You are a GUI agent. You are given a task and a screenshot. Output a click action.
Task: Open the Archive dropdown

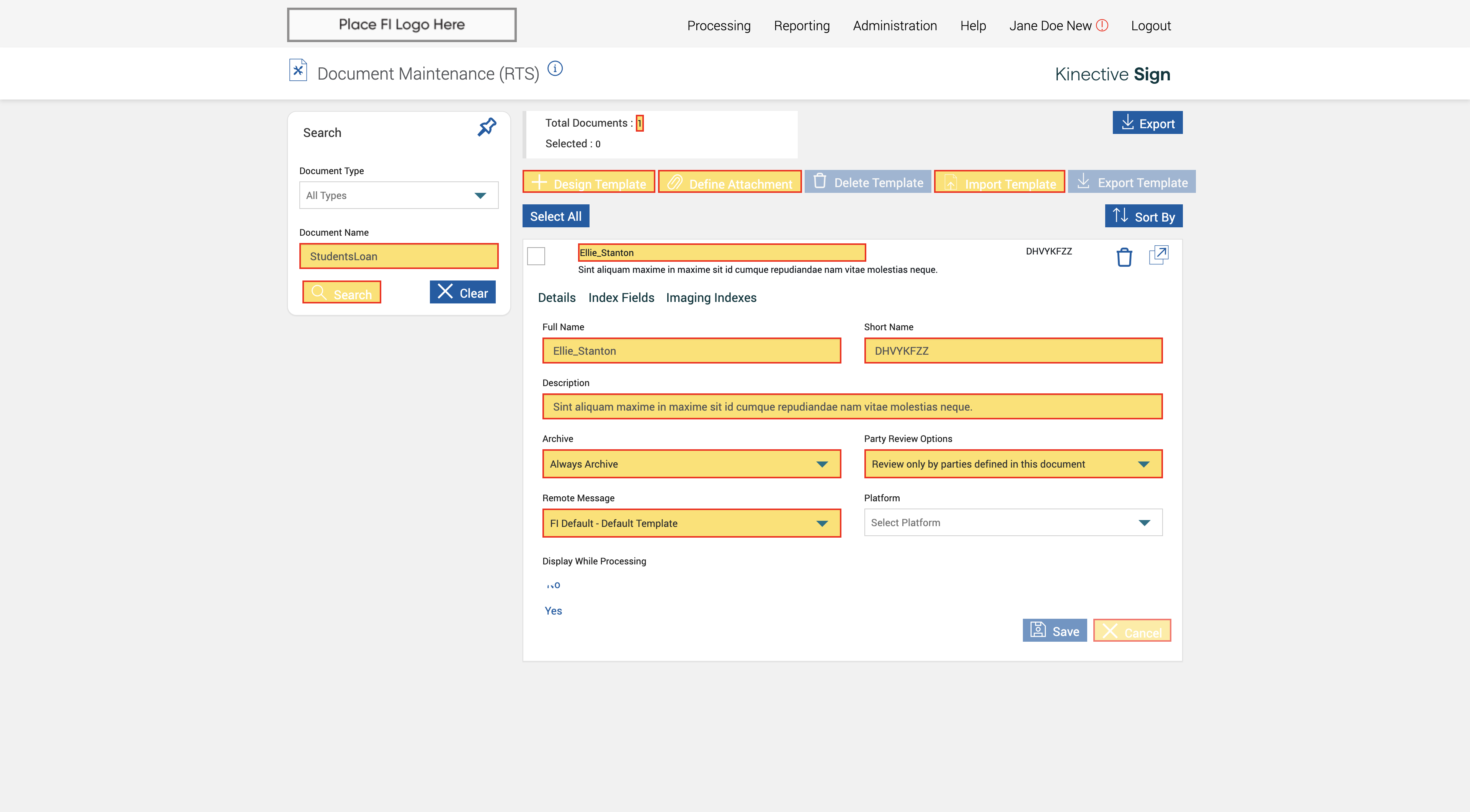pos(691,464)
